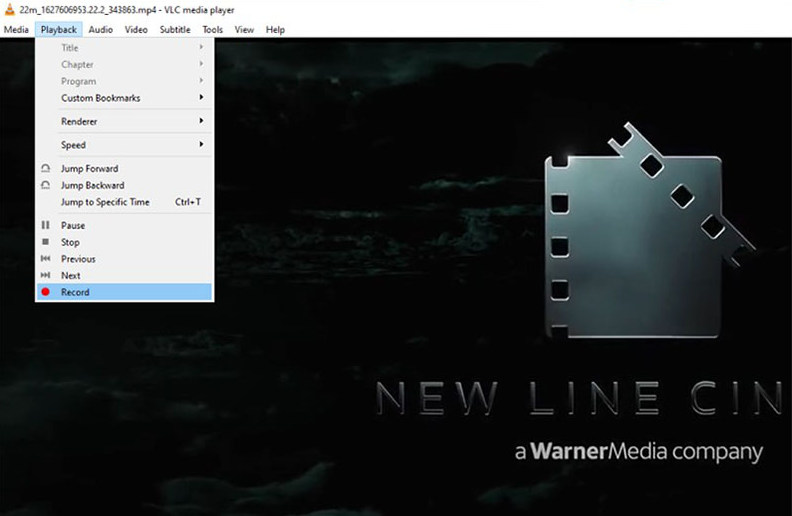Click the Next track icon

[45, 275]
